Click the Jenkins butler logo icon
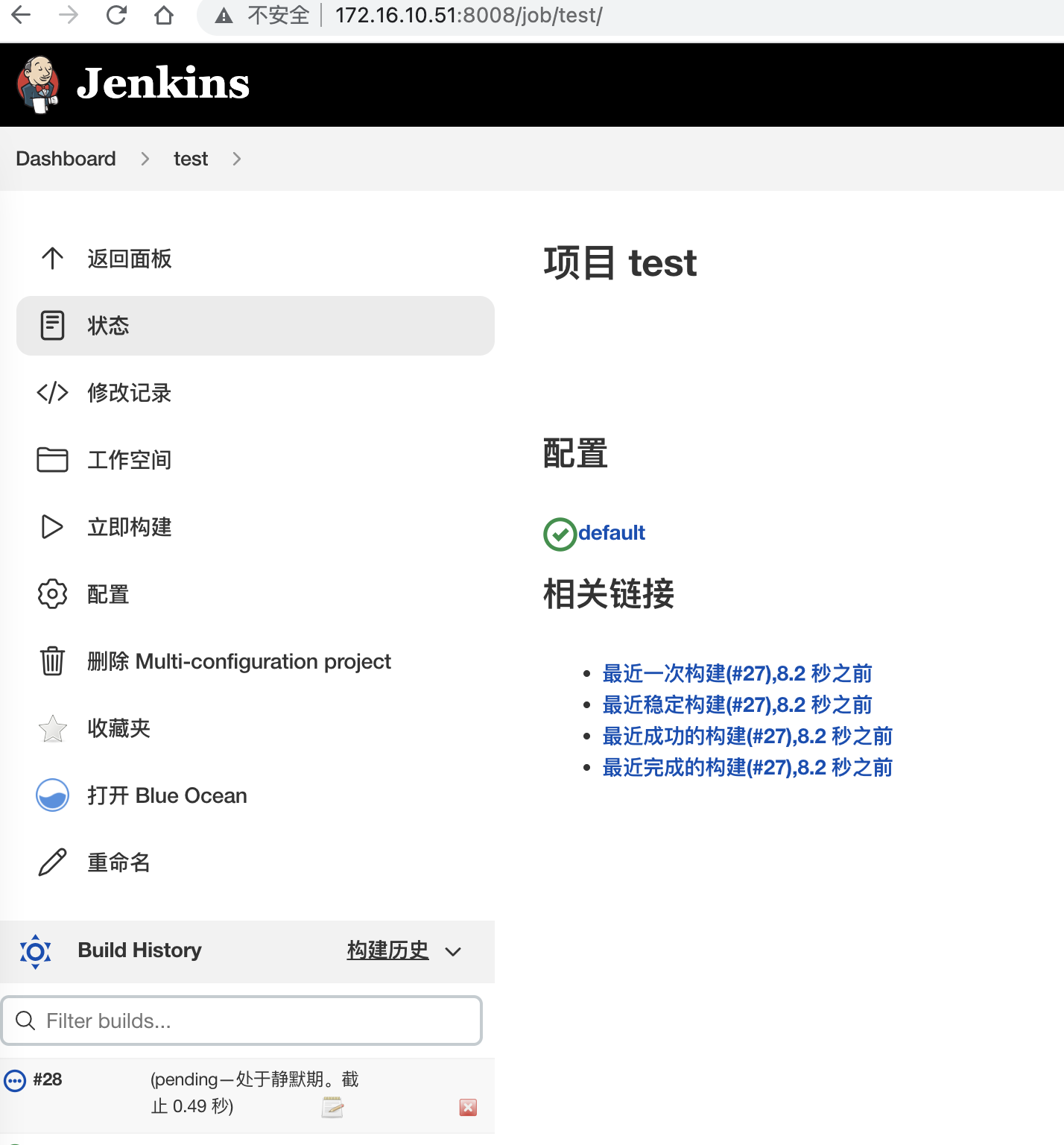 (38, 84)
